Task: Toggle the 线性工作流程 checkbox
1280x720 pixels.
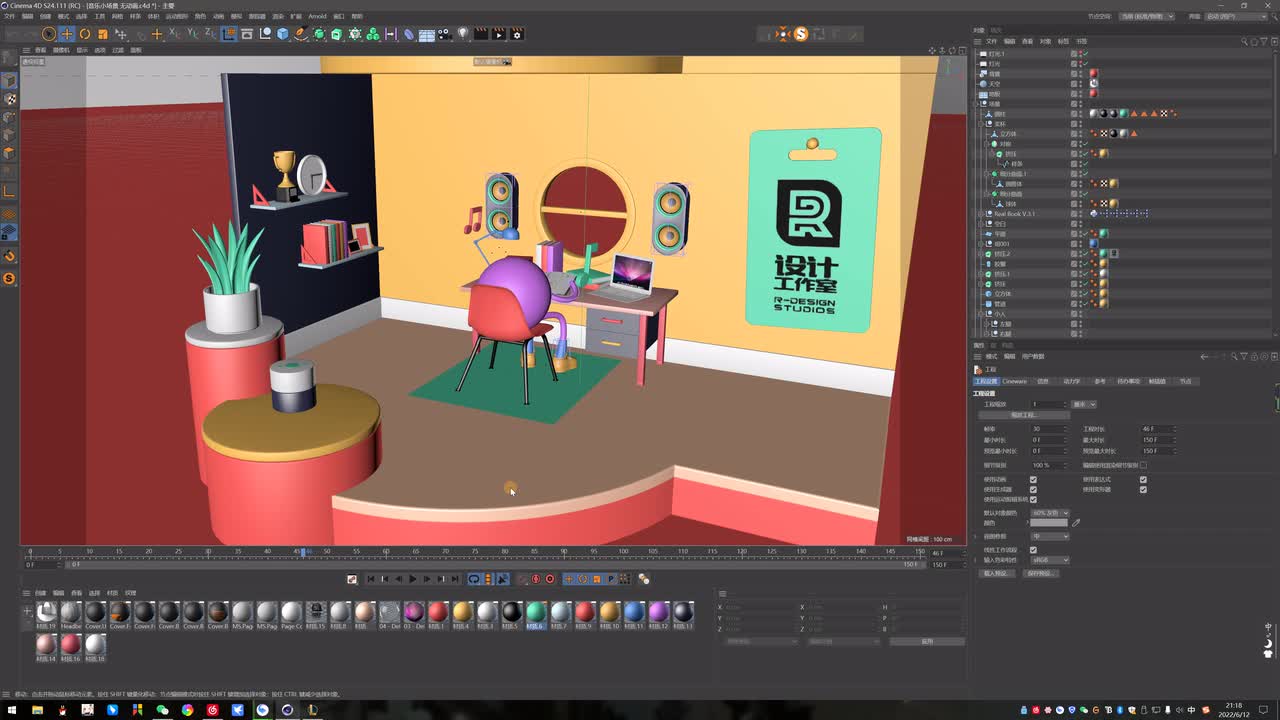Action: pyautogui.click(x=1033, y=550)
